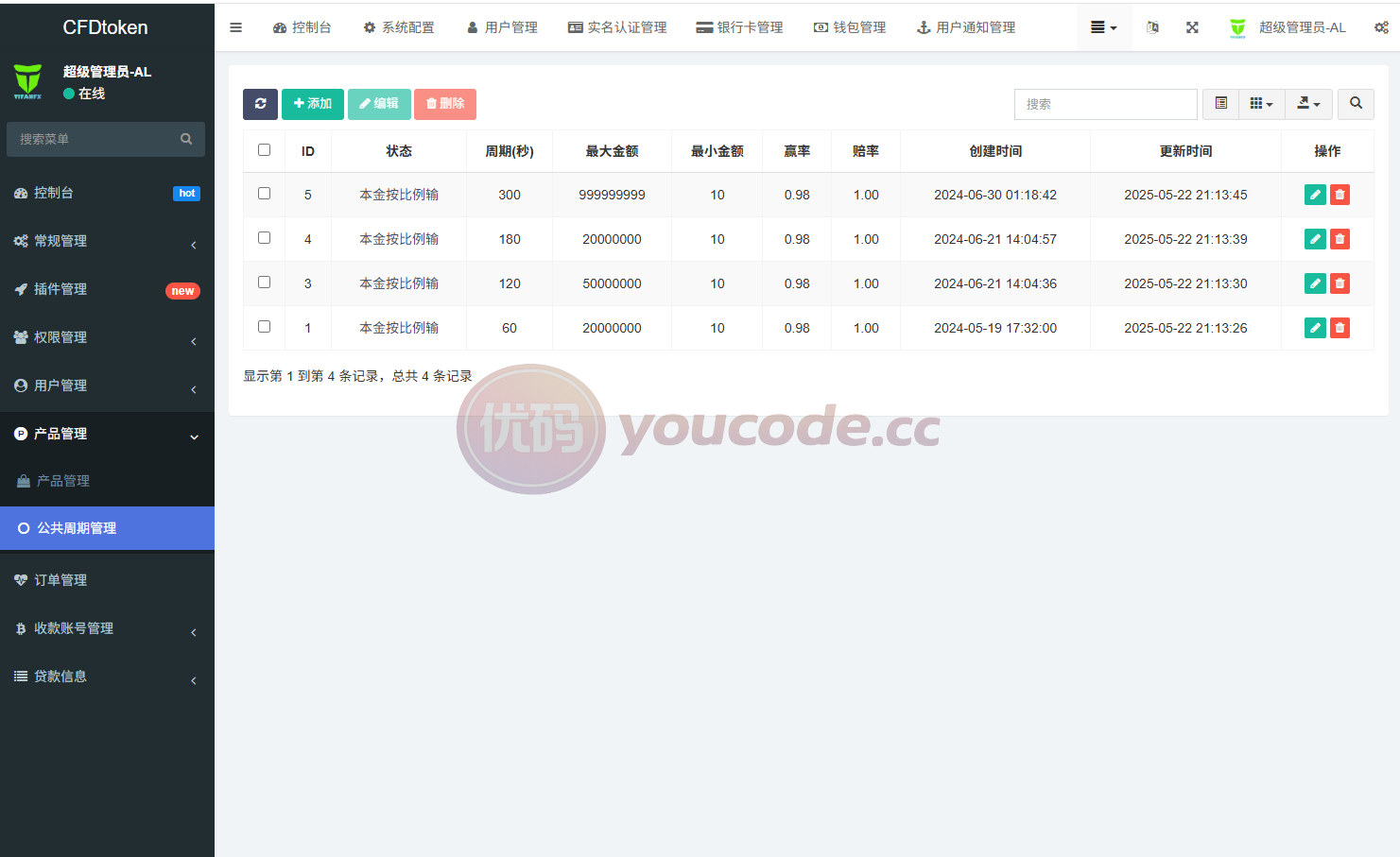Screen dimensions: 1400x857
Task: Select the checkbox for row ID 5
Action: (x=264, y=194)
